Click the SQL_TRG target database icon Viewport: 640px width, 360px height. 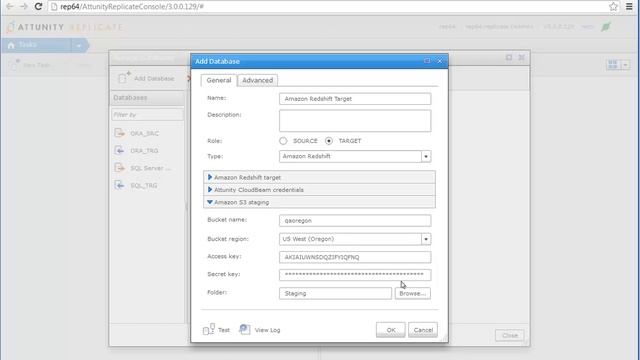point(119,185)
